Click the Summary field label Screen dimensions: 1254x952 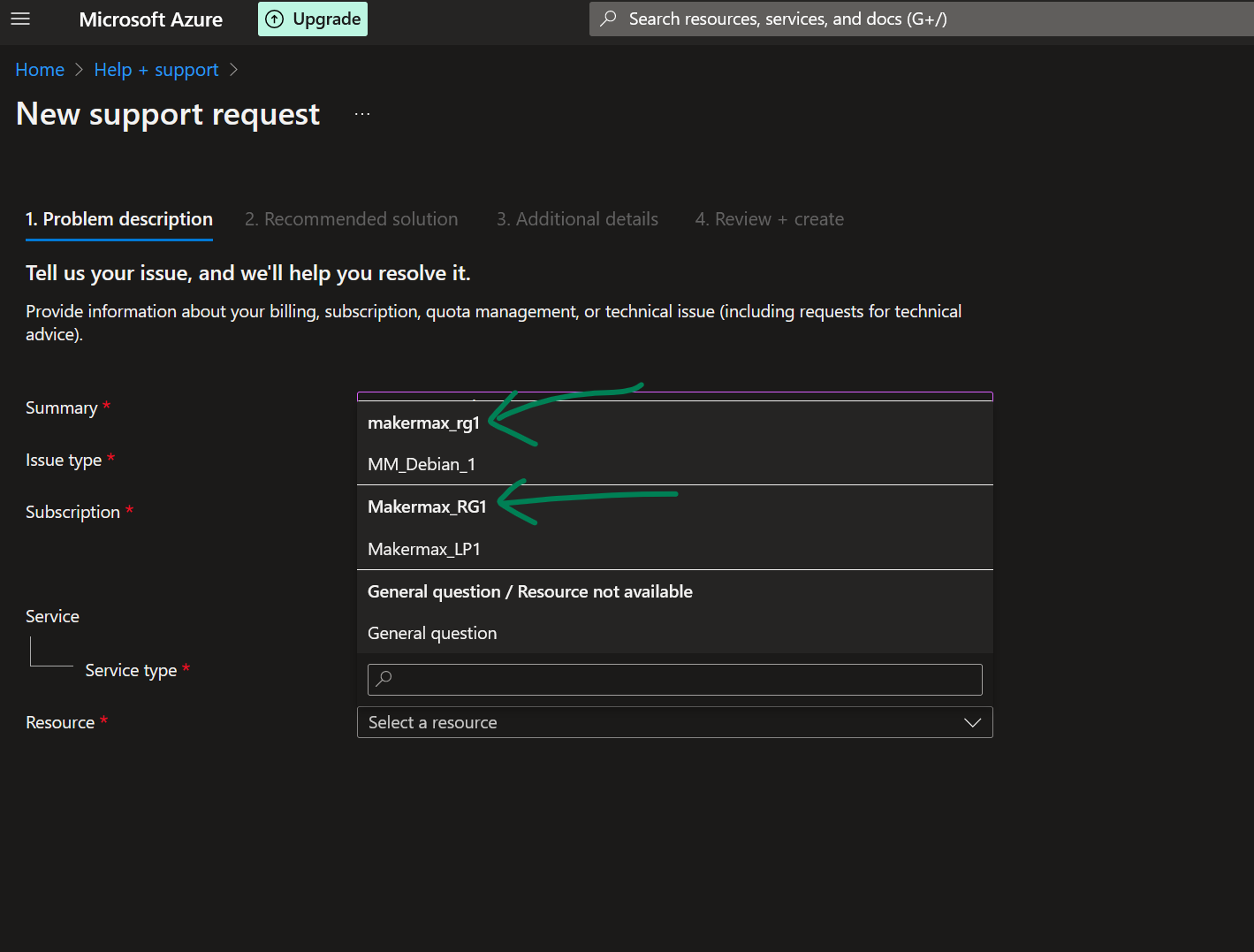pos(61,407)
